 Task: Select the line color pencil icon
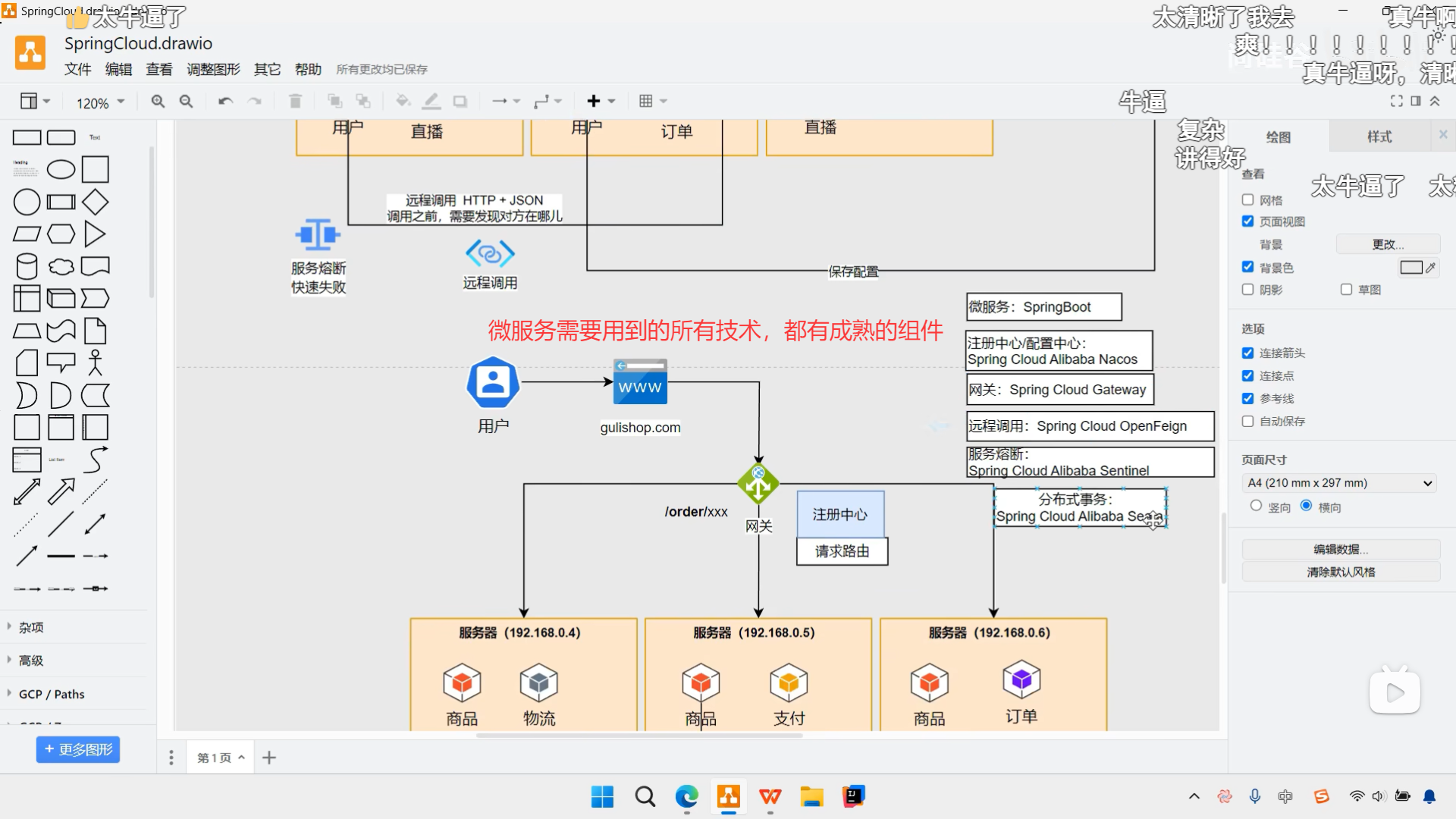coord(431,100)
